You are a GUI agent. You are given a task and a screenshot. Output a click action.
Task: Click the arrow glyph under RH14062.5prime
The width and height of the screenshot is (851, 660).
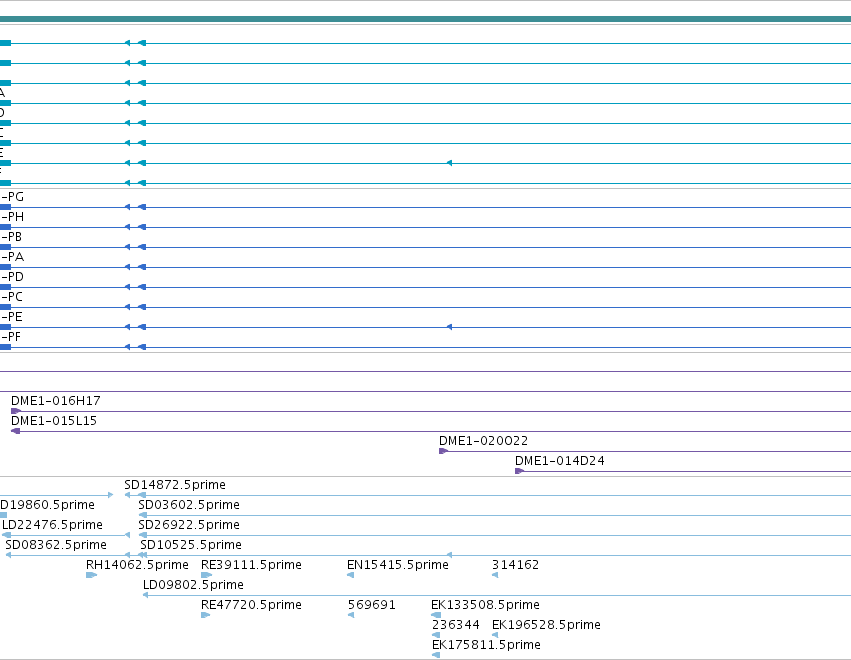coord(91,575)
